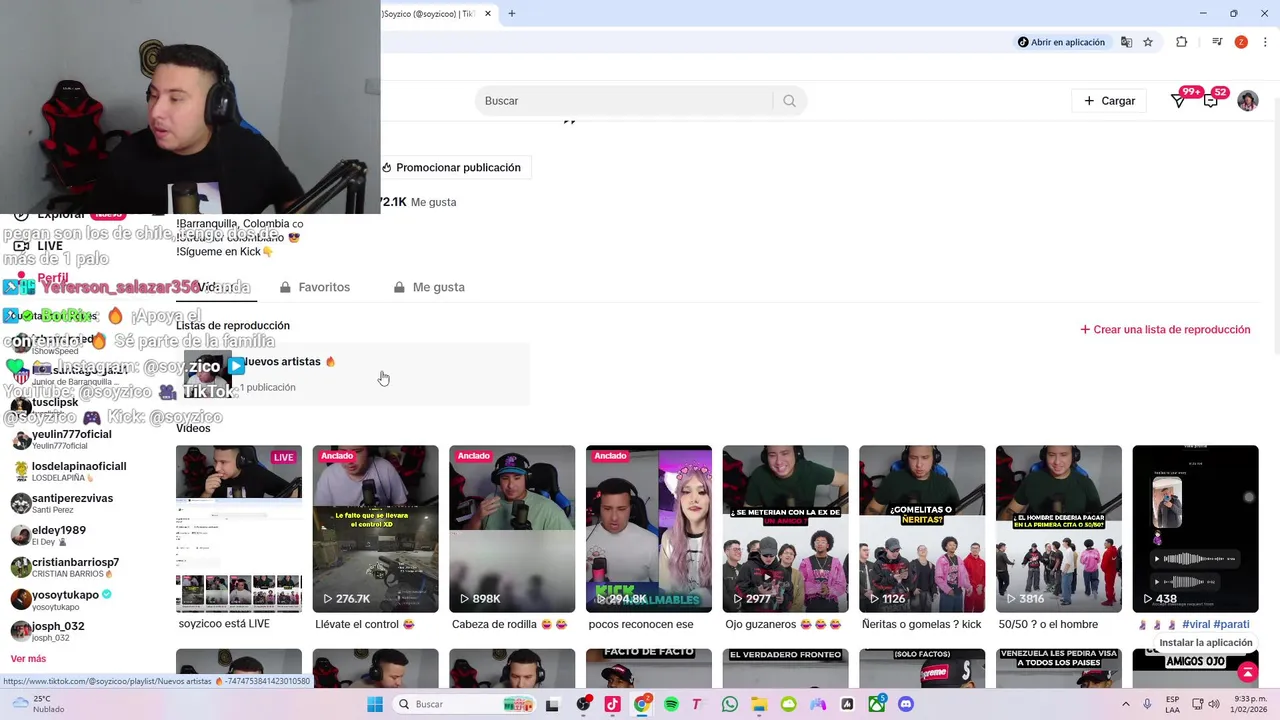
Task: Open the profile avatar menu on TikTok
Action: point(1247,101)
